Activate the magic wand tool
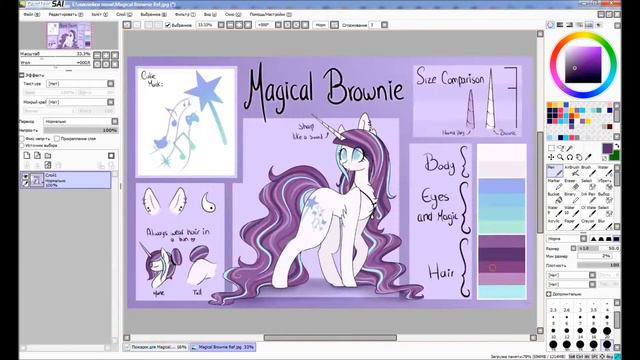 point(570,148)
